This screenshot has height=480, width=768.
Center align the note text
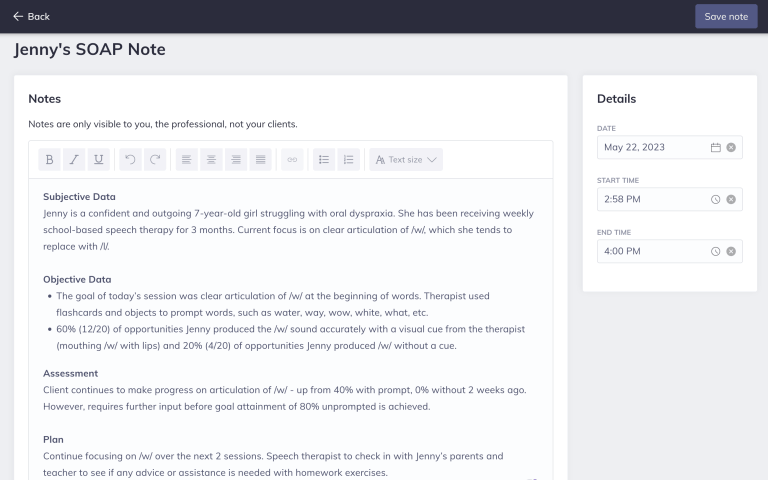(211, 160)
